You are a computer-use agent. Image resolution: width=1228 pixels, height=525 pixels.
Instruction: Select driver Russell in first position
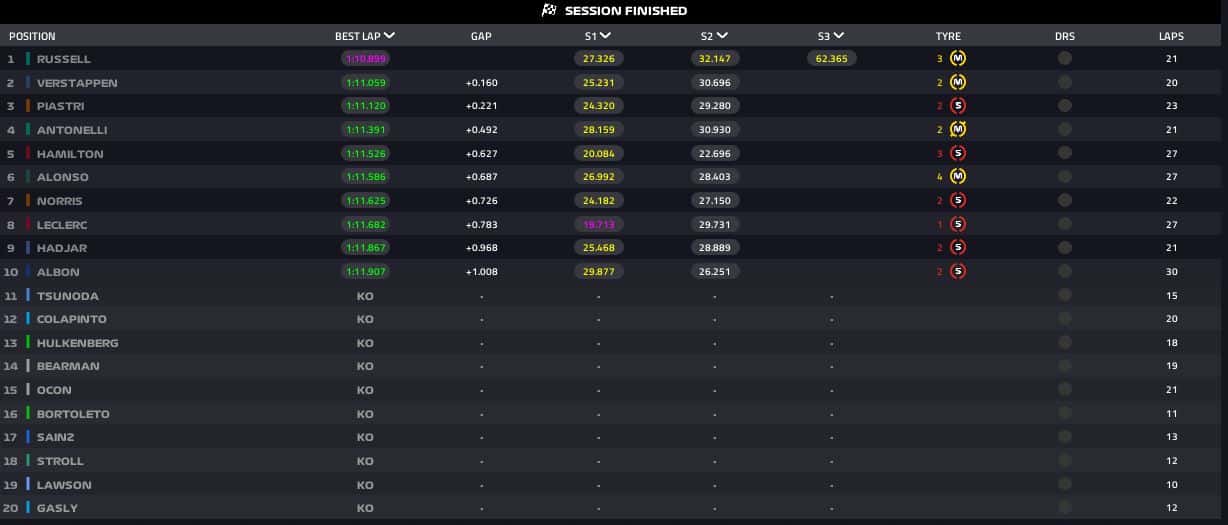click(x=63, y=59)
